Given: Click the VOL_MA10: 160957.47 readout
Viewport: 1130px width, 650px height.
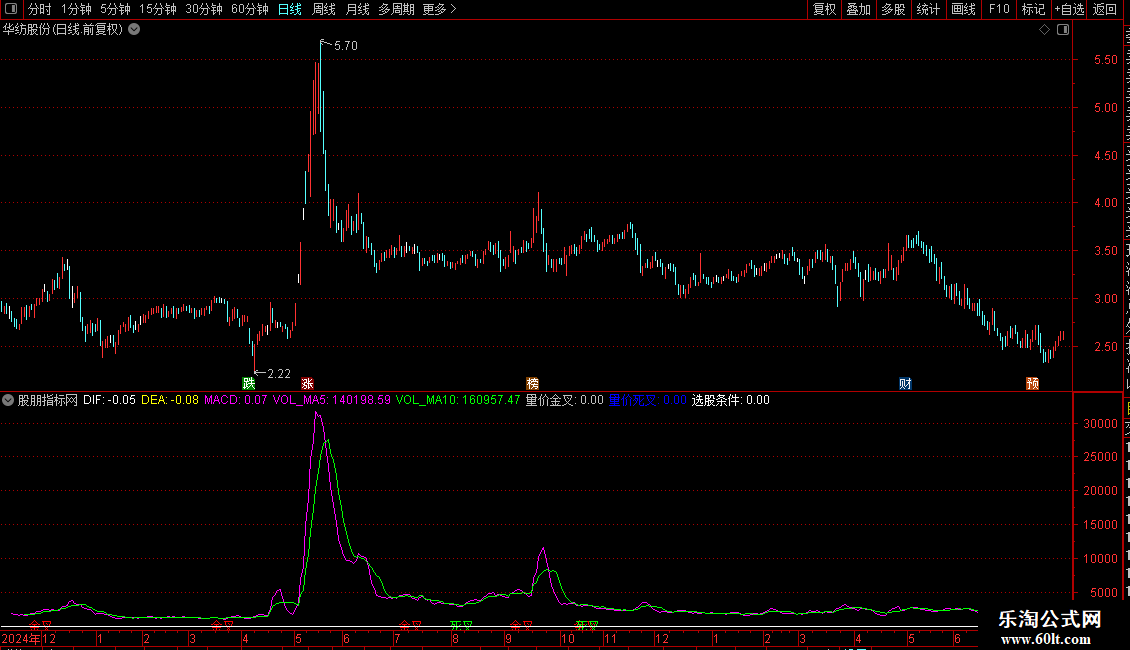Looking at the screenshot, I should point(458,400).
